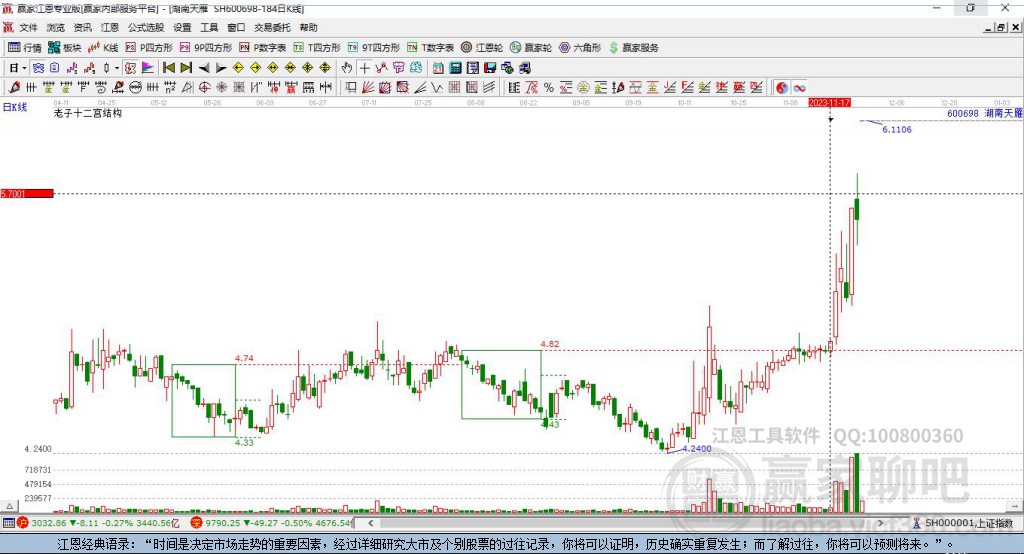Viewport: 1024px width, 554px height.
Task: Open the 板块 sector view
Action: point(65,48)
